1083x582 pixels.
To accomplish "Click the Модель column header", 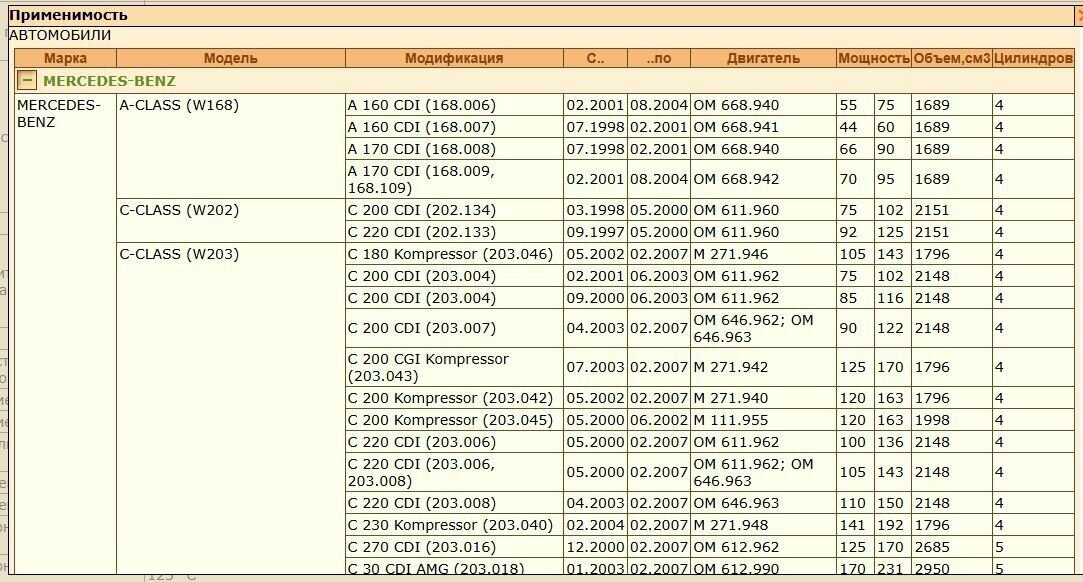I will tap(231, 59).
